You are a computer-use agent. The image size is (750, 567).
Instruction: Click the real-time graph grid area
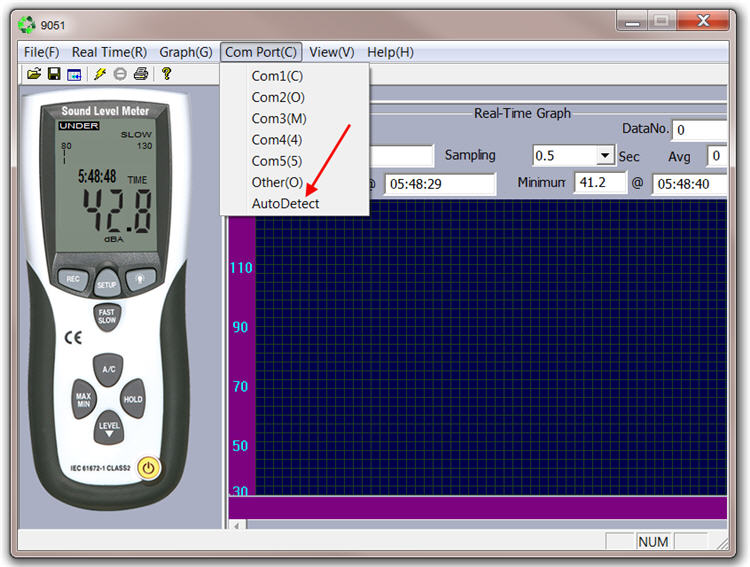tap(491, 348)
